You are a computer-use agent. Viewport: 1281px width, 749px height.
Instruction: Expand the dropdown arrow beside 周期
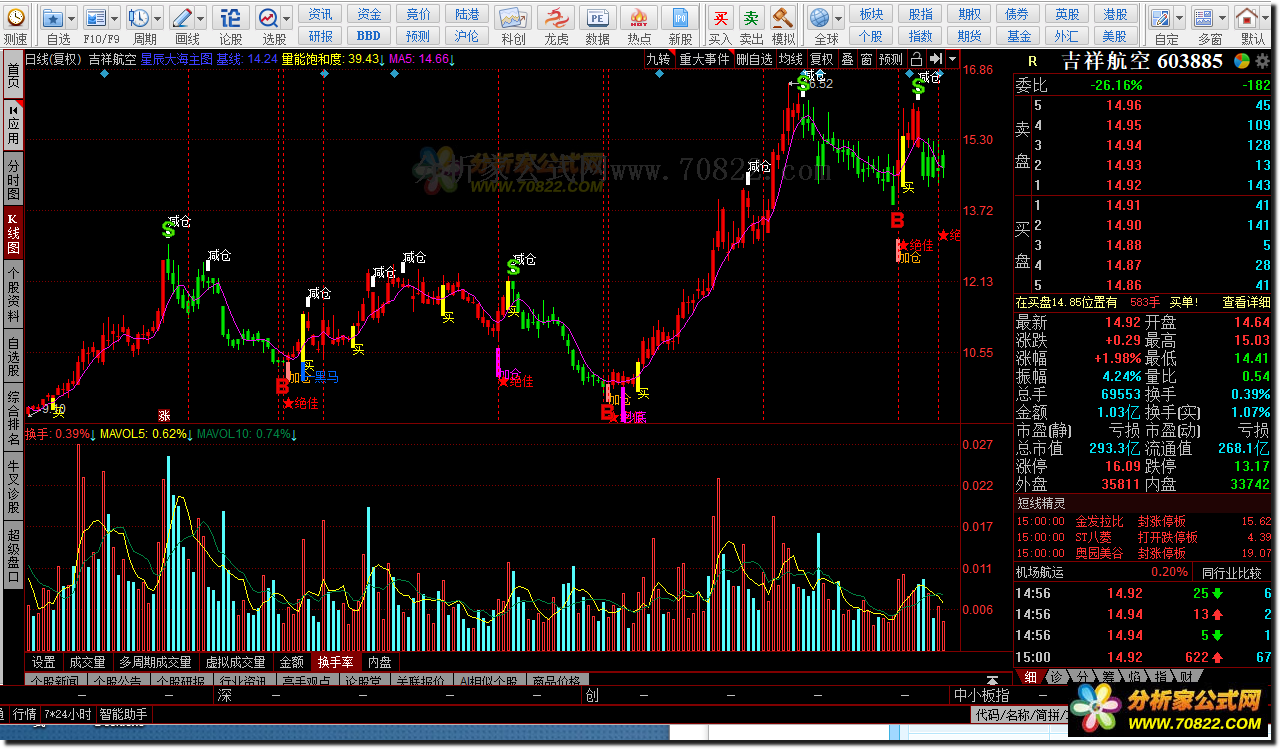pyautogui.click(x=157, y=19)
